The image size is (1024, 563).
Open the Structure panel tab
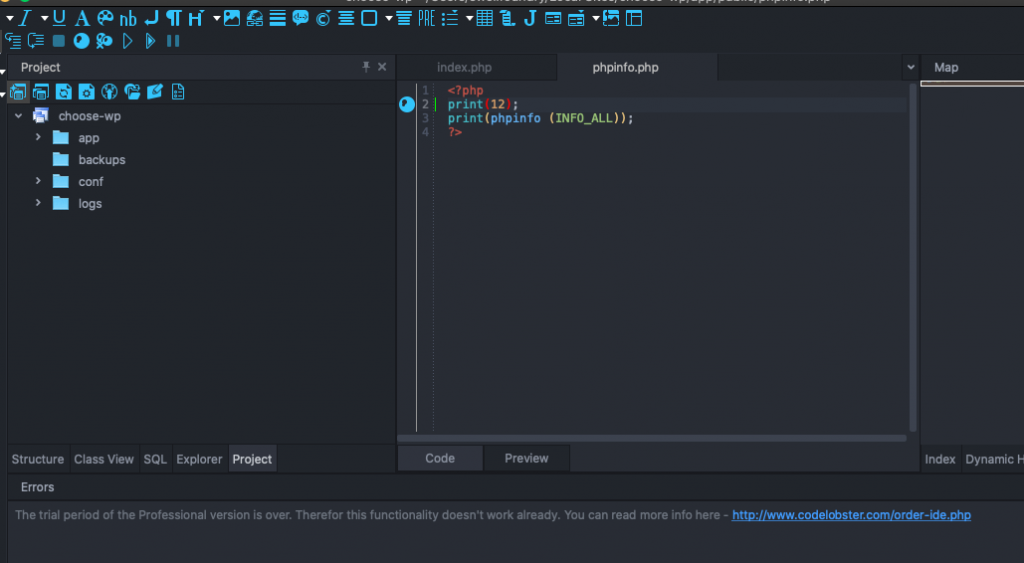coord(38,459)
